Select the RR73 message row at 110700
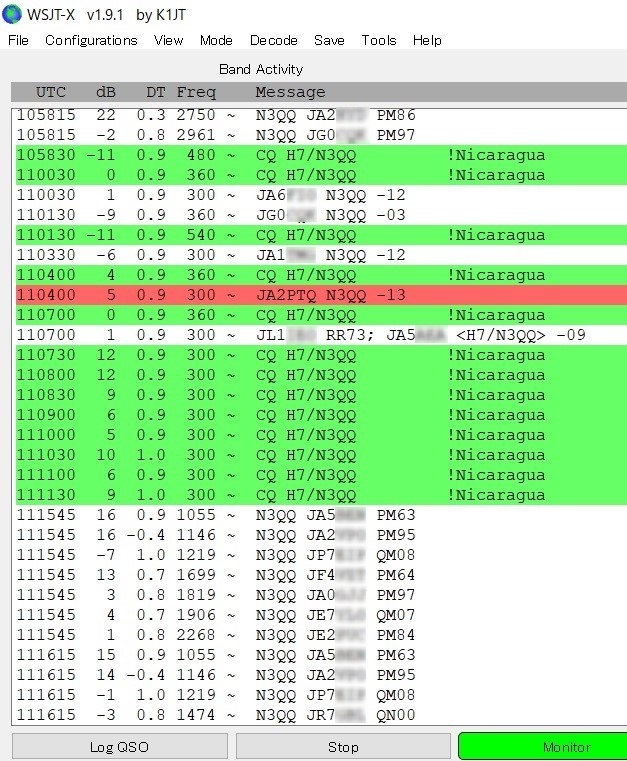The width and height of the screenshot is (627, 761). point(321,335)
